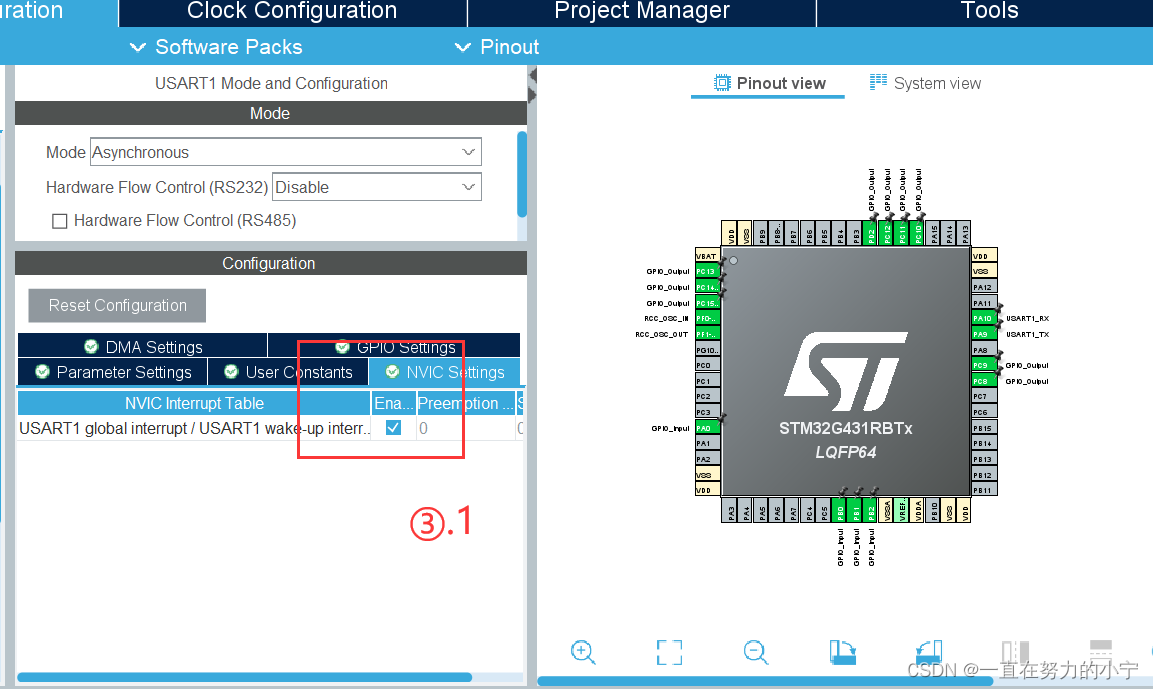
Task: Click the Mode panel vertical scrollbar
Action: point(522,174)
